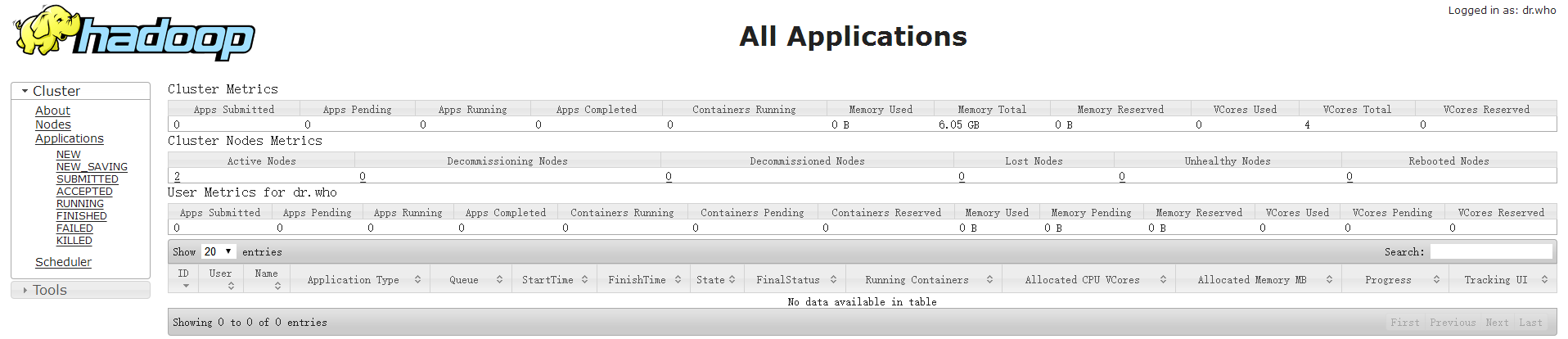Viewport: 1568px width, 339px height.
Task: Show KILLED applications list
Action: click(74, 241)
